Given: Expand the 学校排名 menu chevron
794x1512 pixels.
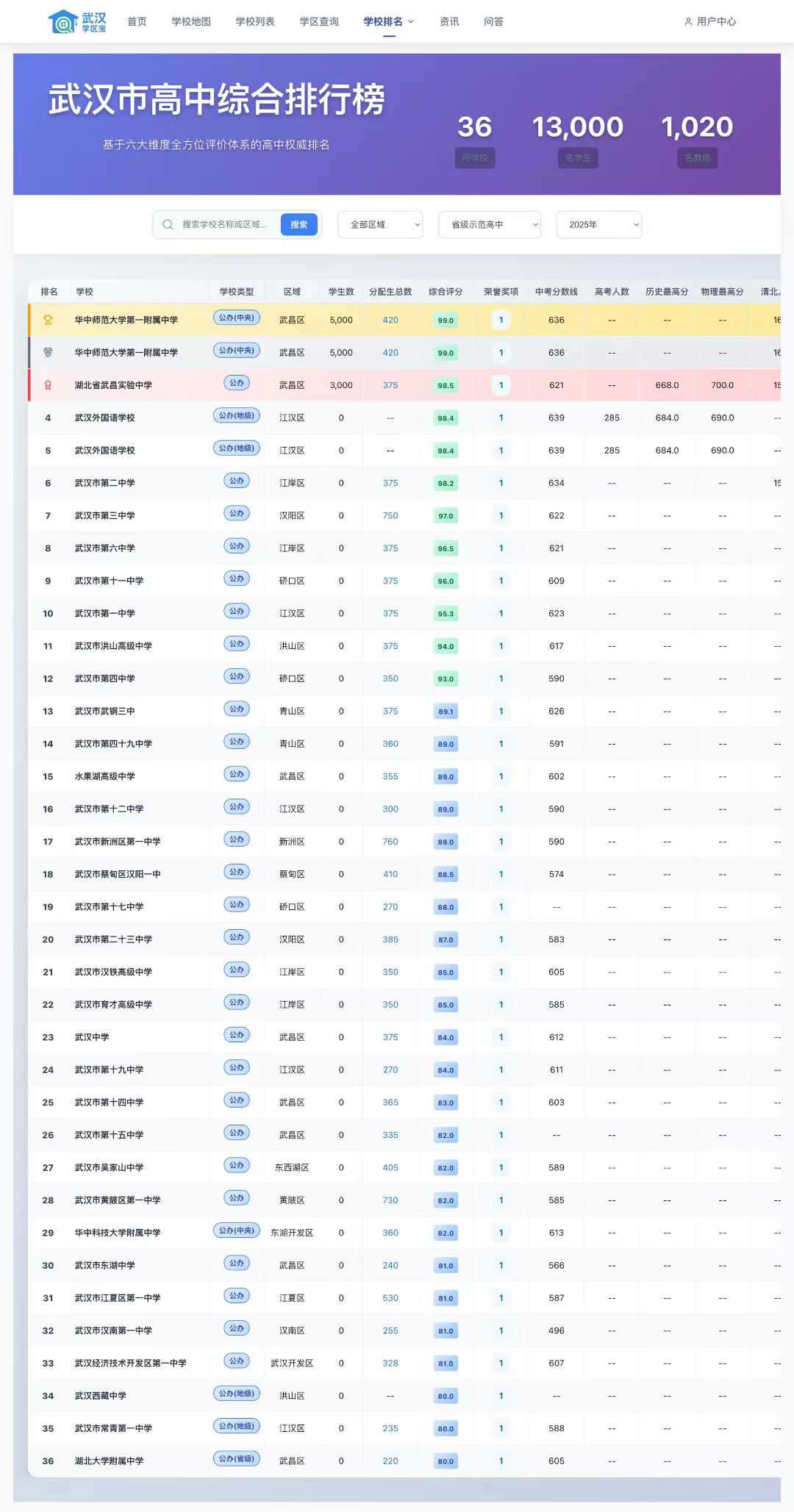Looking at the screenshot, I should pos(411,22).
